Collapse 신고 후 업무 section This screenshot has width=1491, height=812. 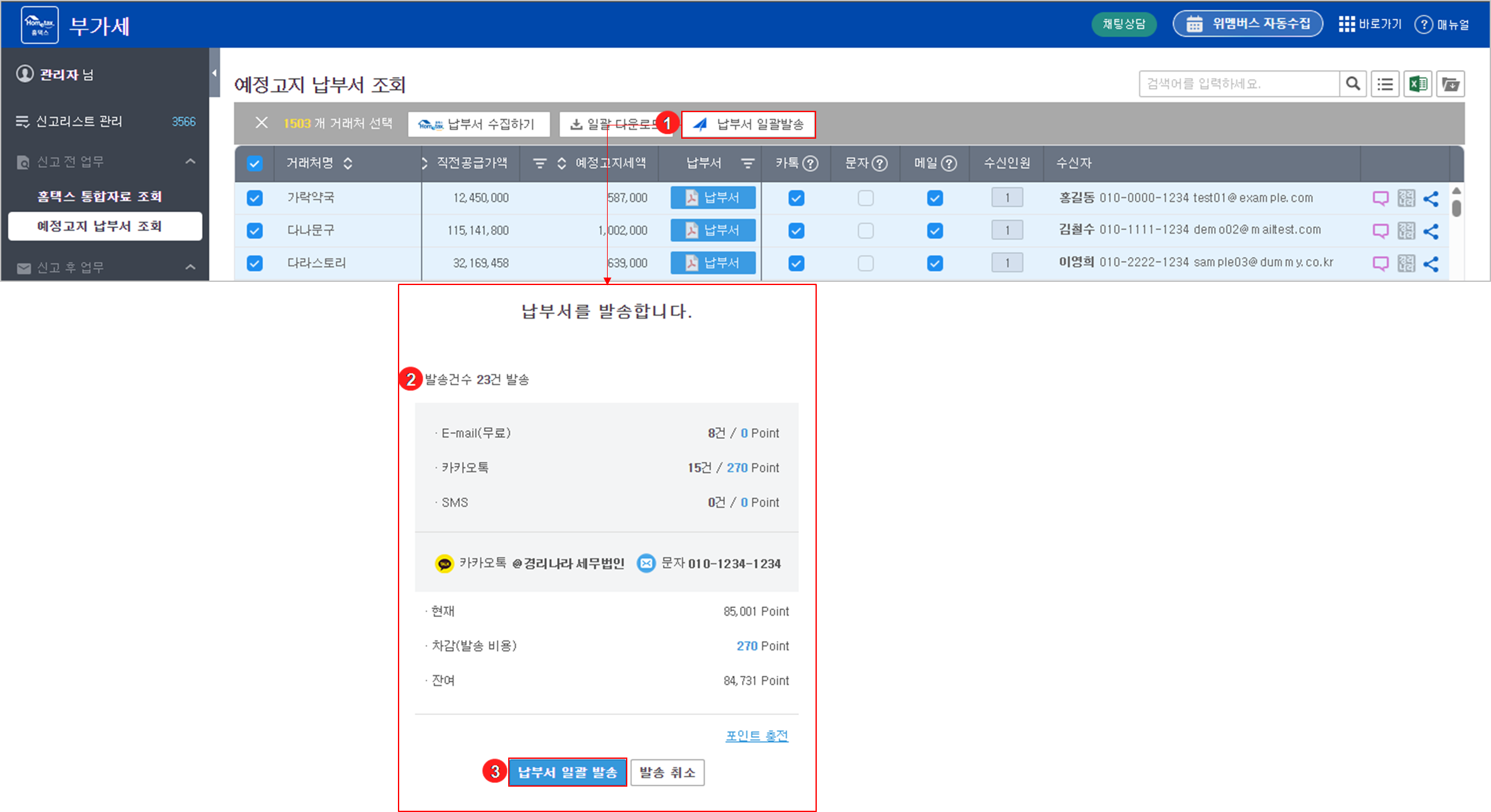[x=190, y=267]
